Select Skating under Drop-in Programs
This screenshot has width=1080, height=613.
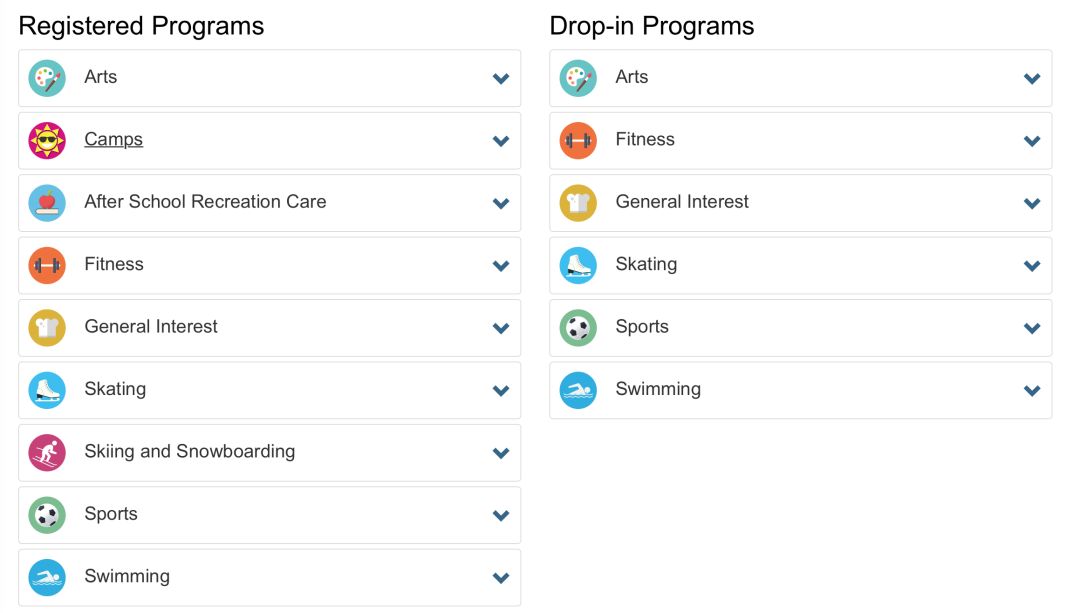[646, 265]
